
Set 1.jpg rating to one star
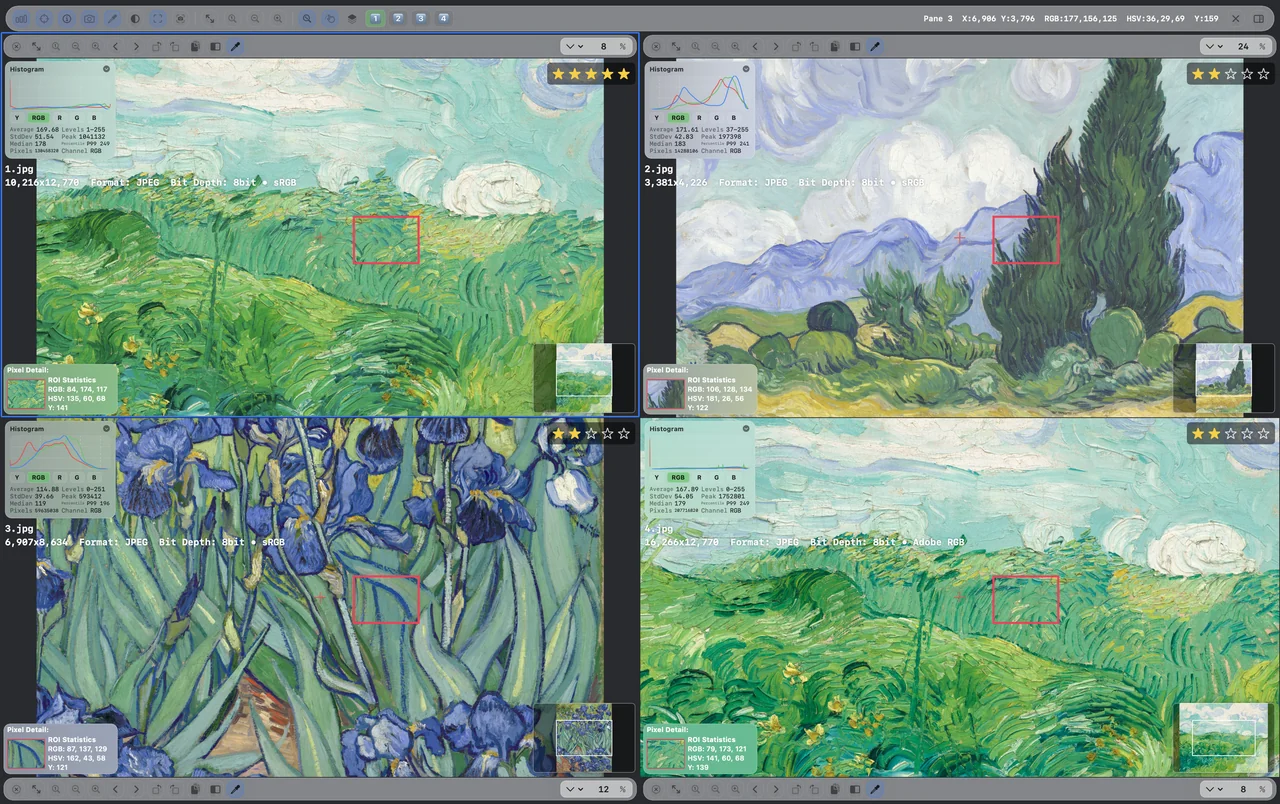[x=558, y=74]
